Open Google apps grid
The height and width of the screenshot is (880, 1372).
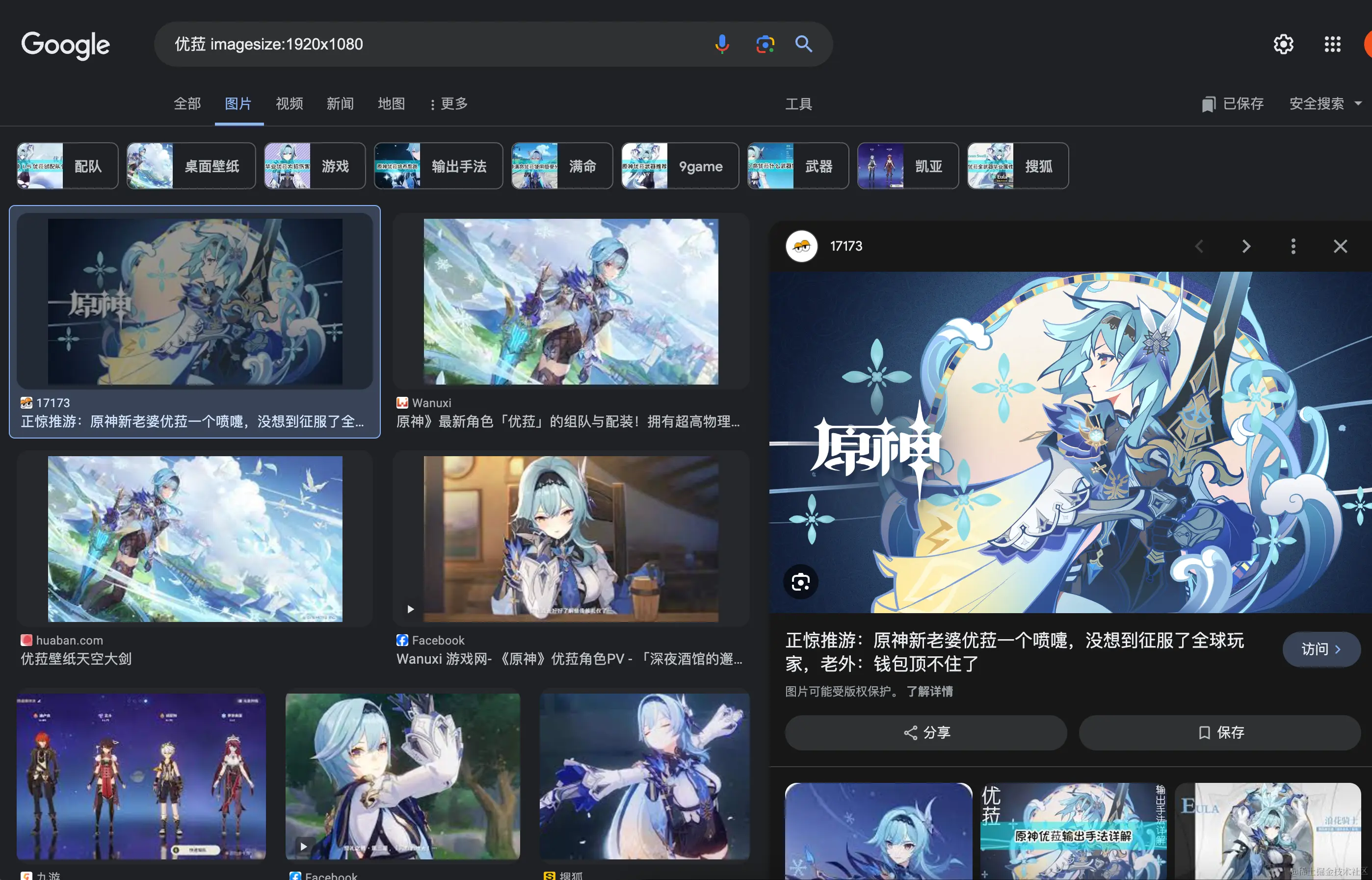(x=1333, y=44)
